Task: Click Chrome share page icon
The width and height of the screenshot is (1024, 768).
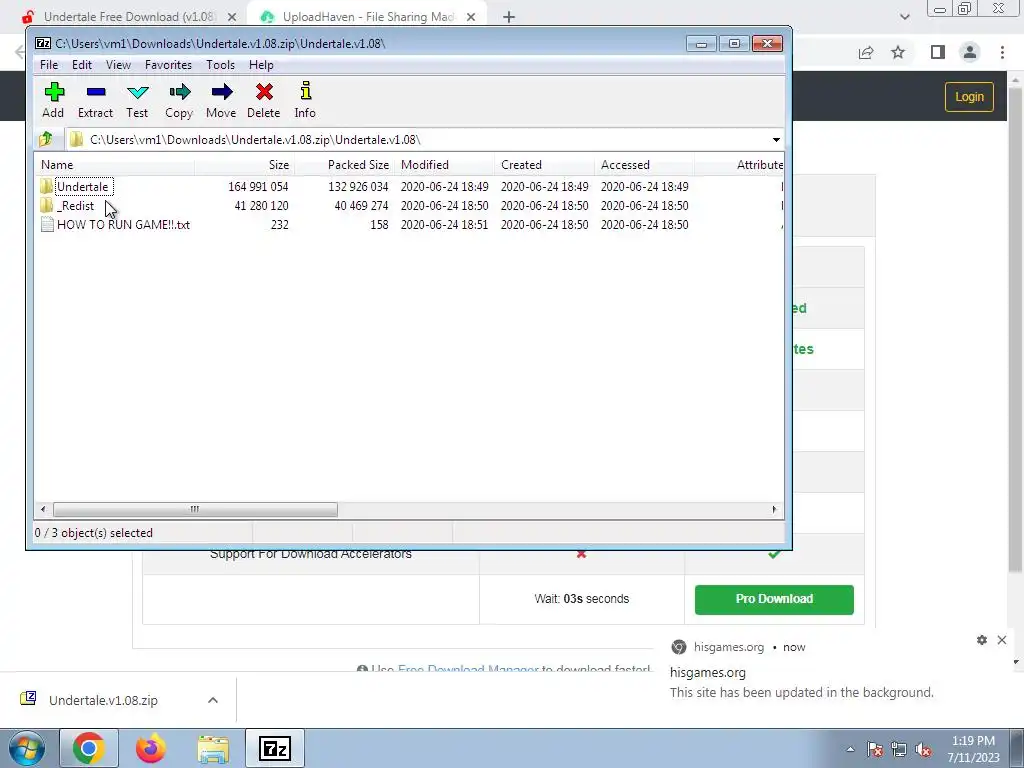Action: pos(866,52)
